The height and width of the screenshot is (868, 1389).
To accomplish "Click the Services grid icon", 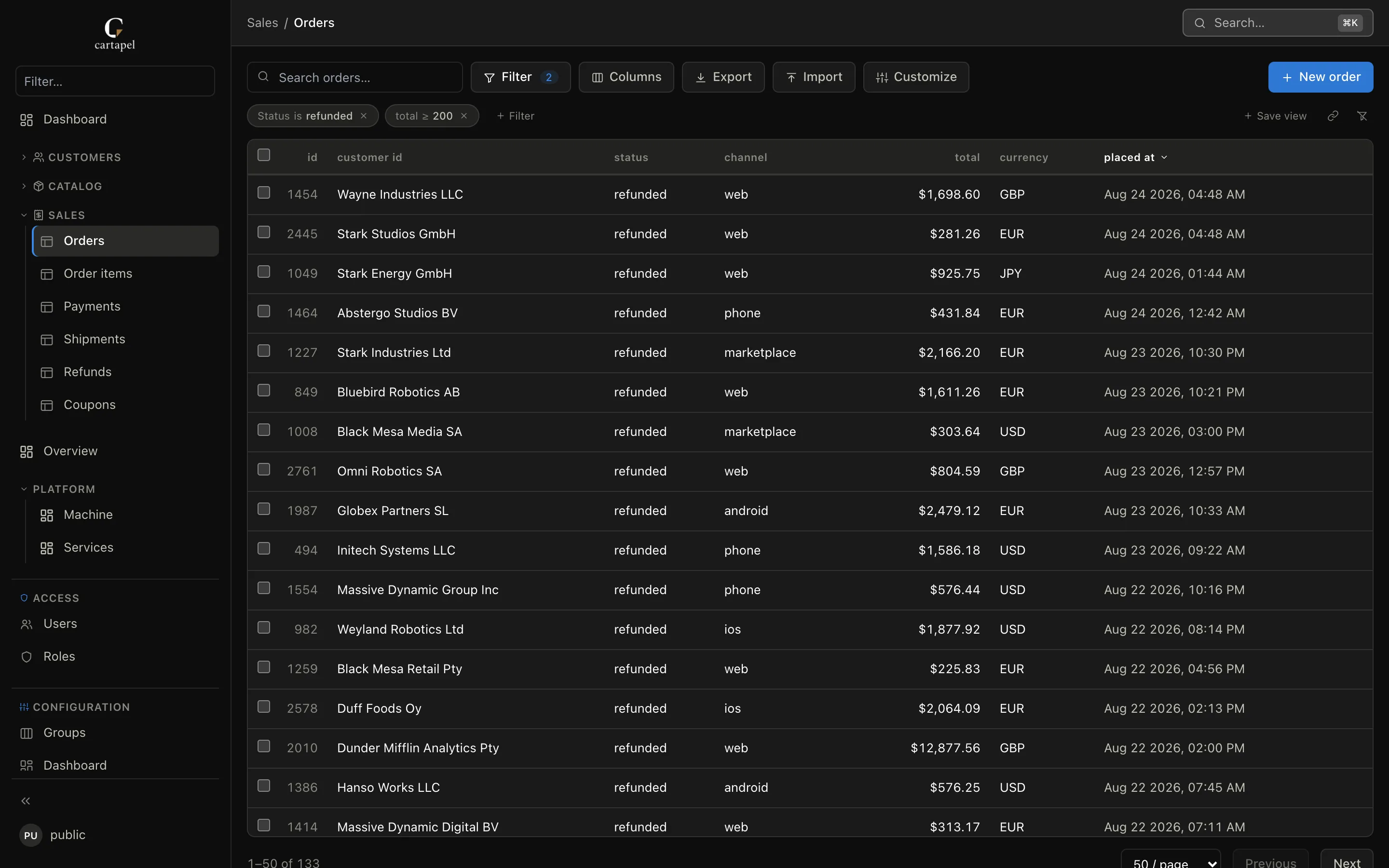I will point(47,548).
